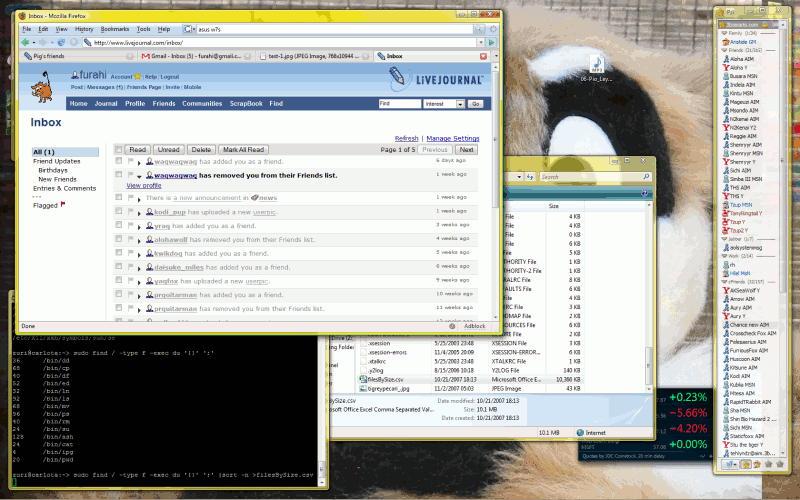Click the green back arrow in Firefox
Image resolution: width=800 pixels, height=500 pixels.
[x=27, y=42]
